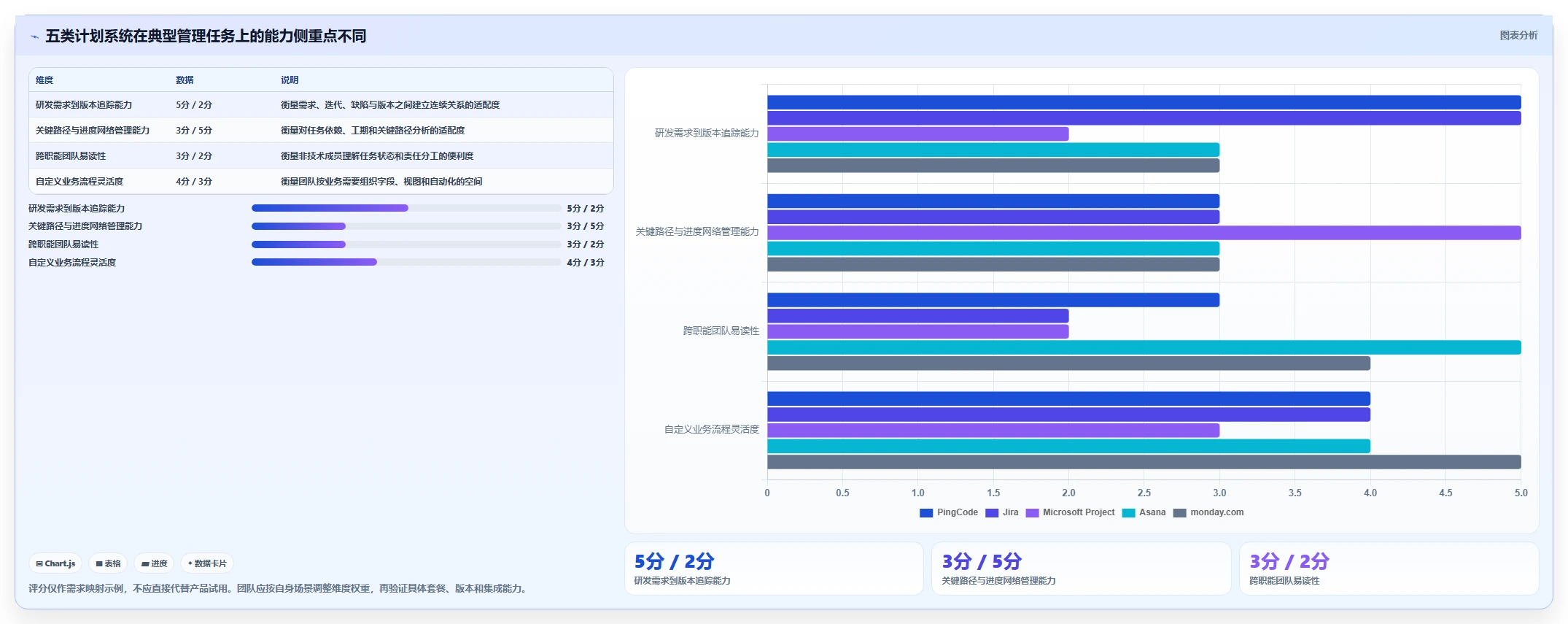Click Microsoft Project bar in 研发需求到版本追踪能力 group
The height and width of the screenshot is (624, 1568).
(x=918, y=134)
